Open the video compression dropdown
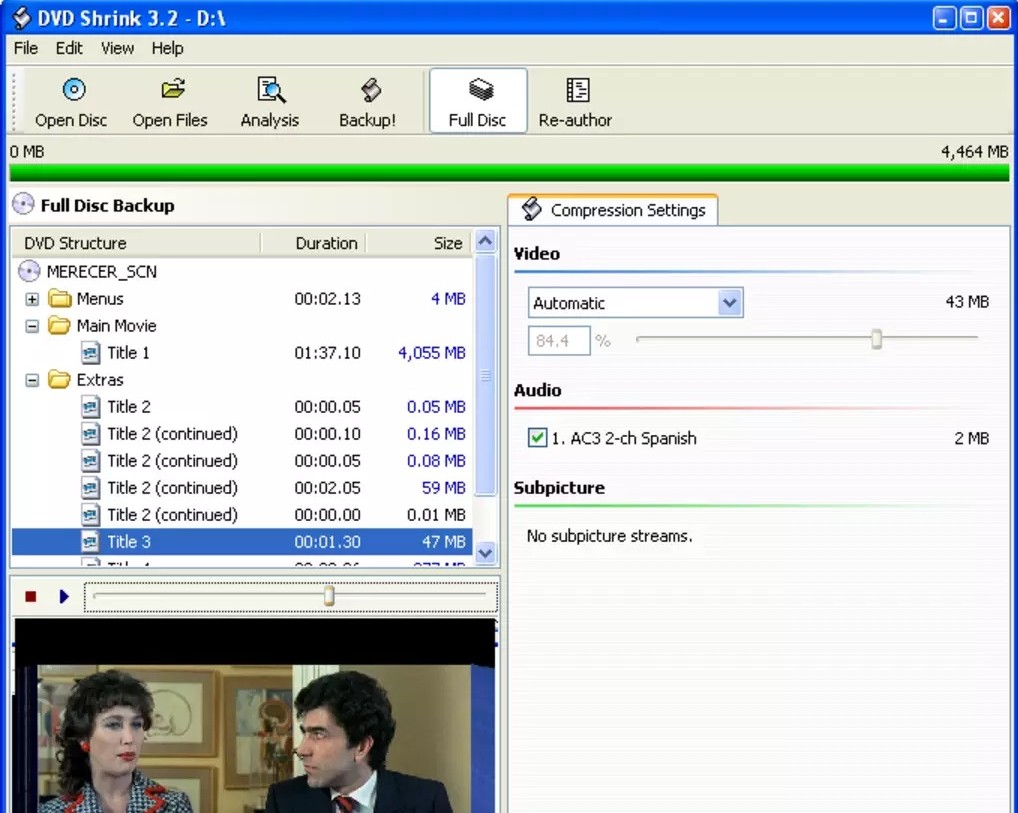 [x=730, y=302]
